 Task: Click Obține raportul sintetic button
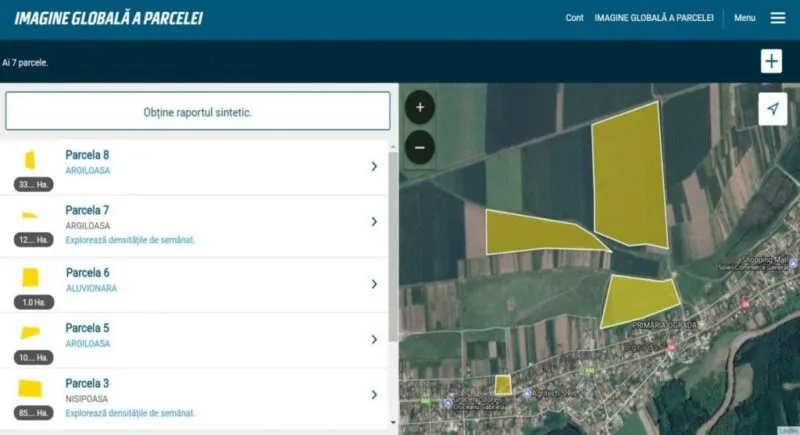pyautogui.click(x=197, y=111)
